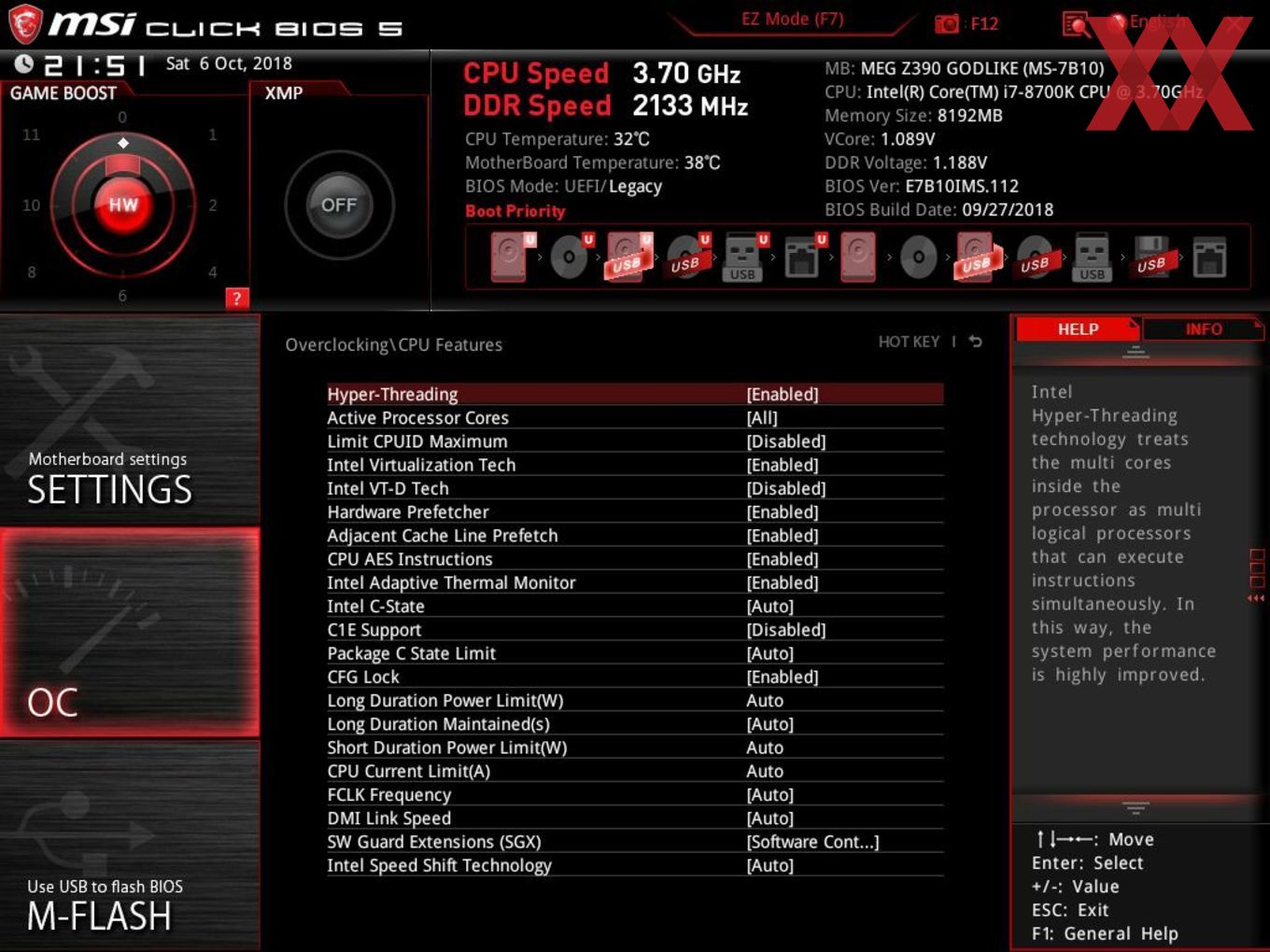
Task: Select the legacy hard disk boot icon
Action: point(858,257)
